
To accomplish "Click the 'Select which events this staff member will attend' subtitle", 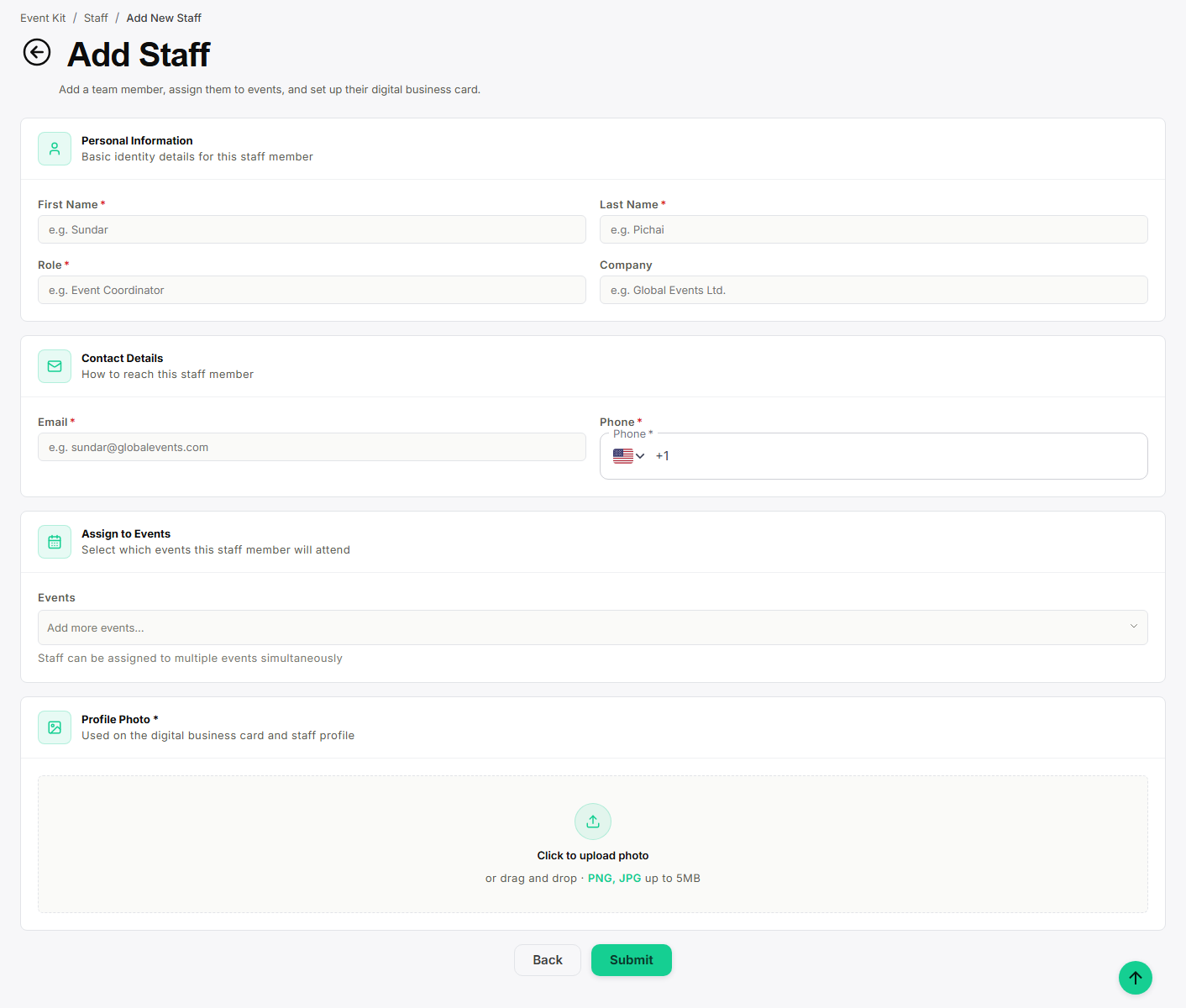I will [216, 550].
